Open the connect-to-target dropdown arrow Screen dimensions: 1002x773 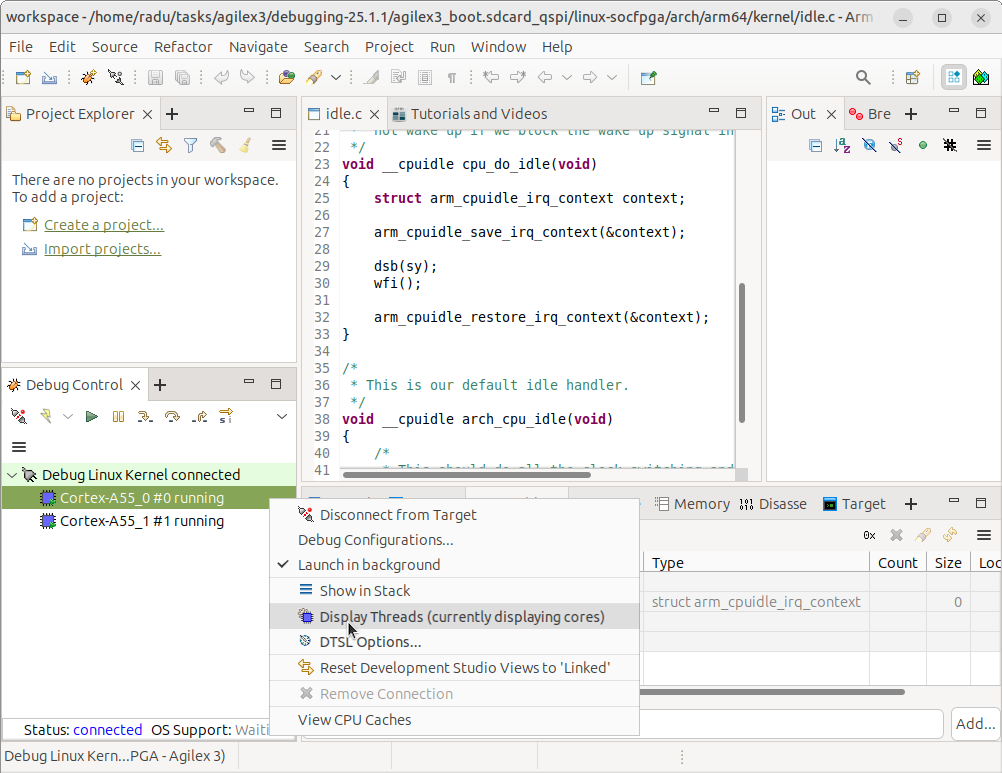click(x=68, y=416)
